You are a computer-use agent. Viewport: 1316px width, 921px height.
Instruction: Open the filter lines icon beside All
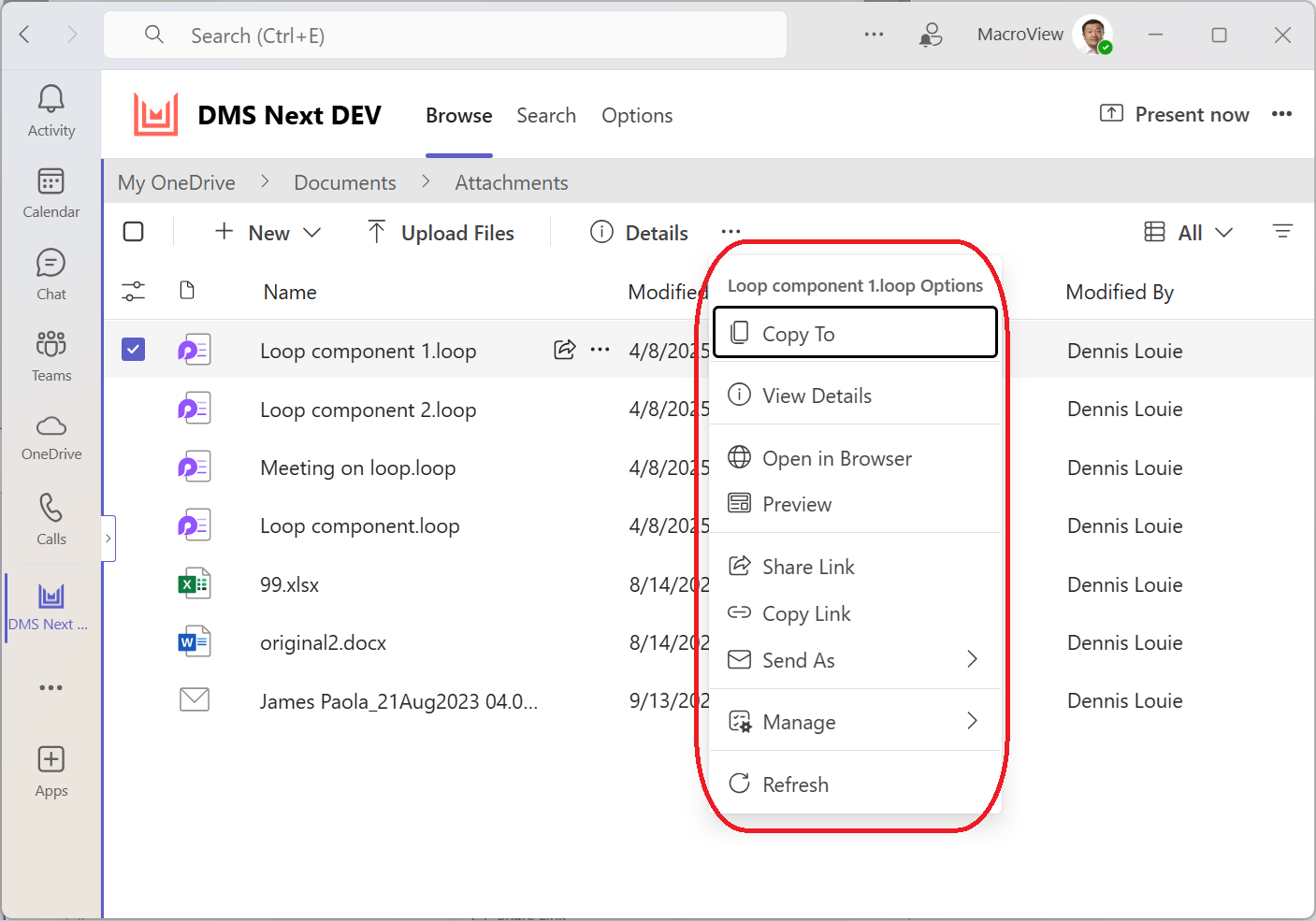tap(1282, 232)
